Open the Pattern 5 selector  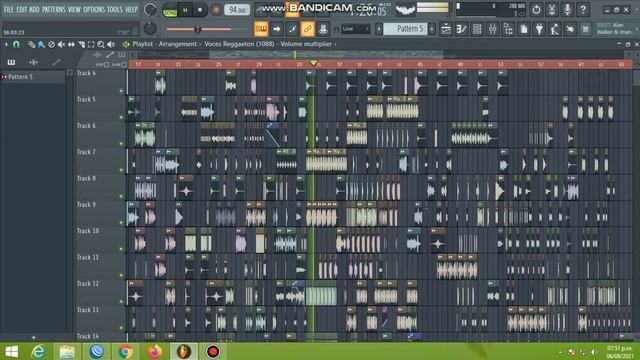(x=405, y=29)
